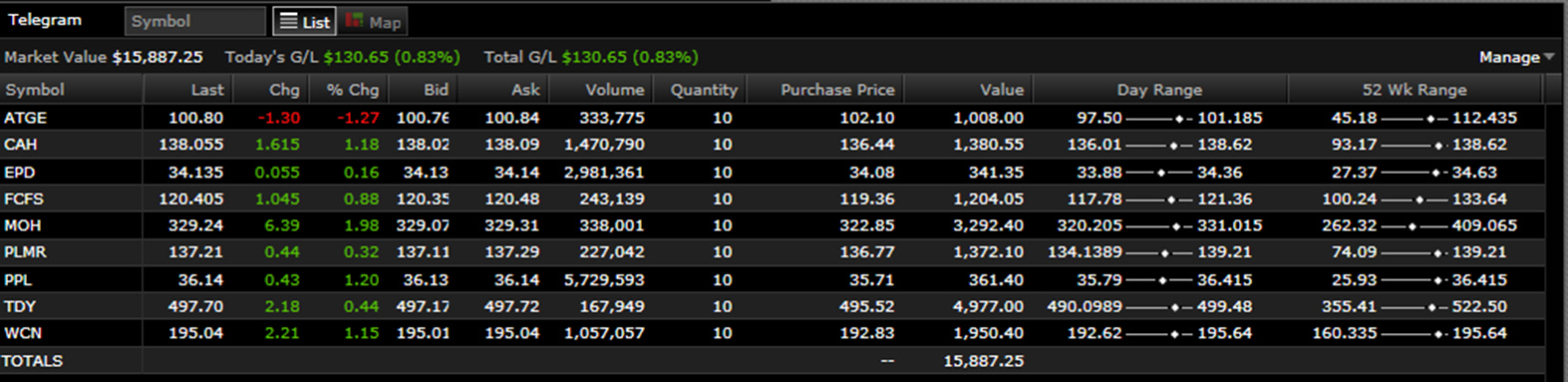Click MOH purchase price 322.85
The height and width of the screenshot is (382, 1568).
(867, 226)
